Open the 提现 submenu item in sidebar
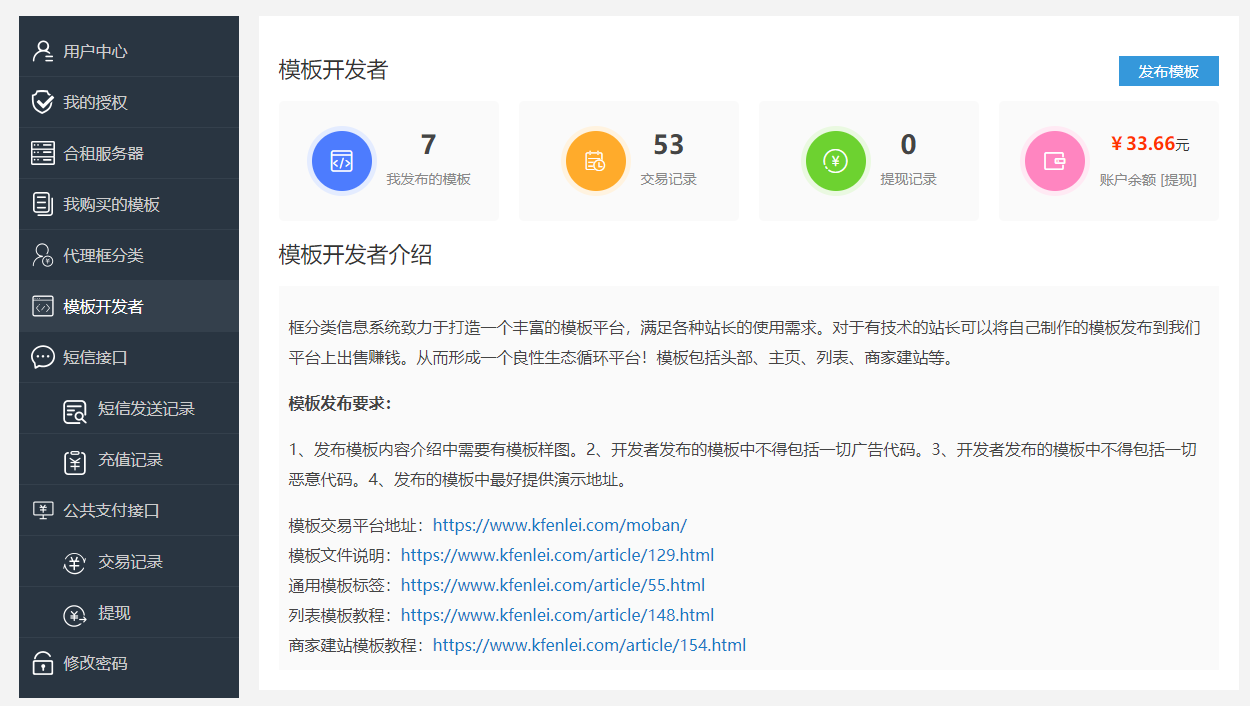This screenshot has width=1250, height=706. click(x=114, y=613)
